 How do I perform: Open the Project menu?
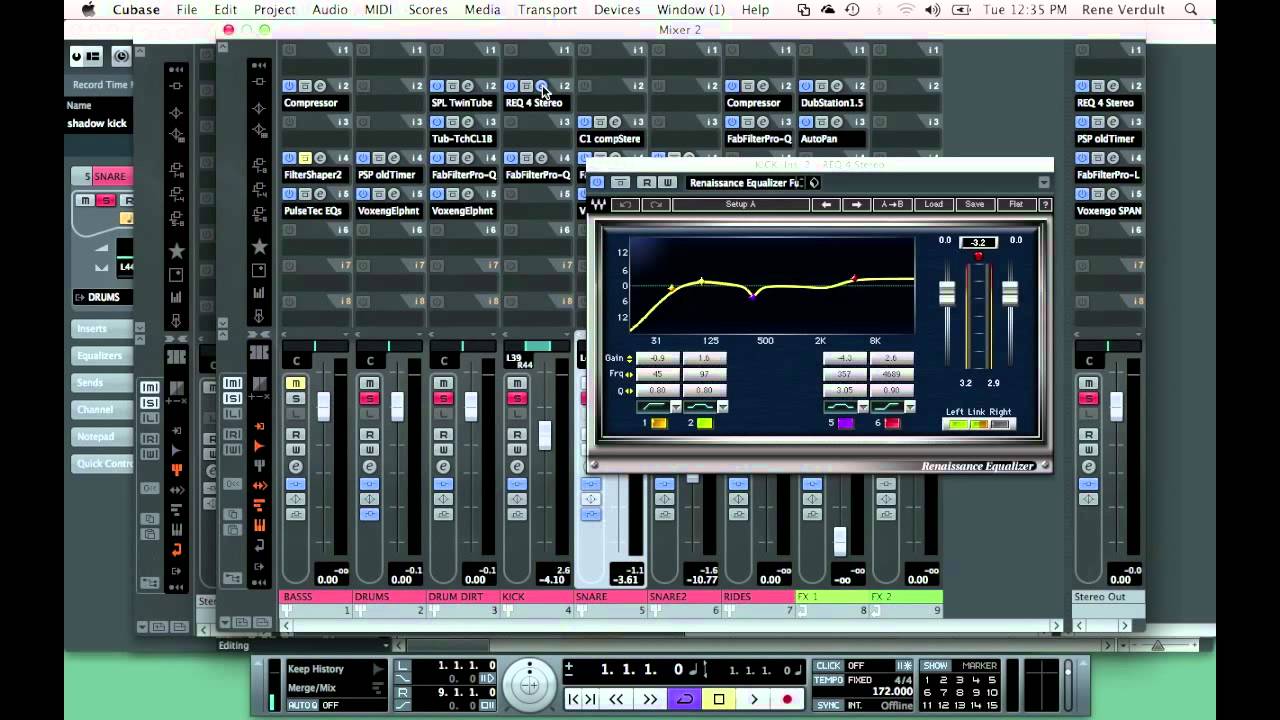274,10
